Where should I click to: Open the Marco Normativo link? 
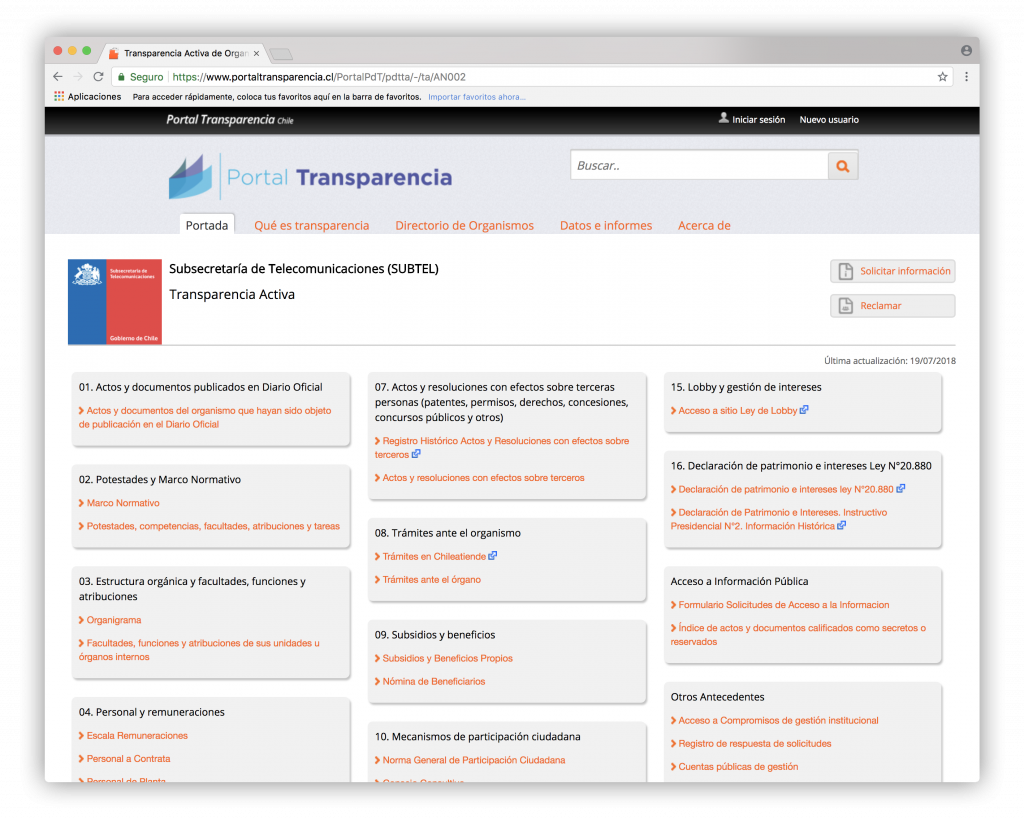(x=123, y=503)
